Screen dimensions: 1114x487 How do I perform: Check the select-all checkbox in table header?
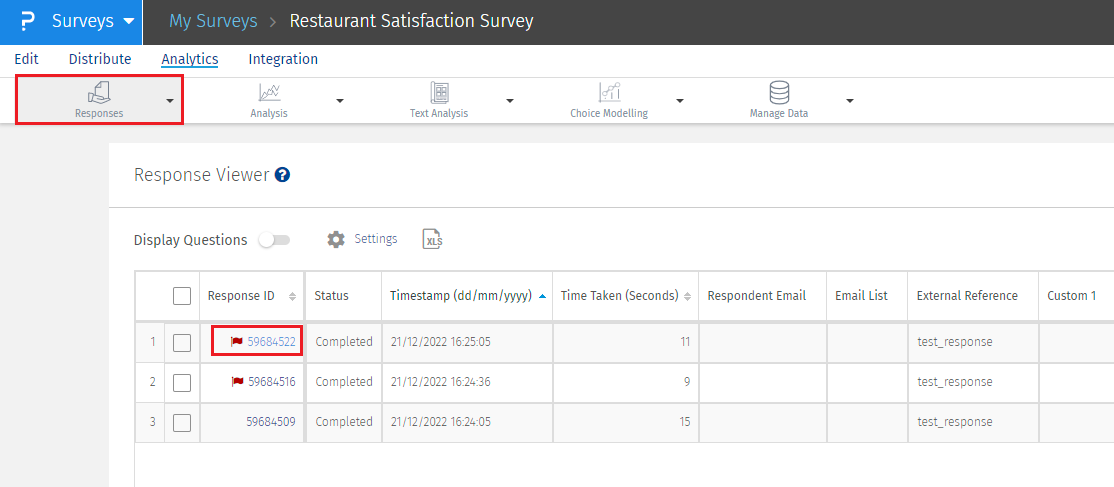pyautogui.click(x=182, y=296)
